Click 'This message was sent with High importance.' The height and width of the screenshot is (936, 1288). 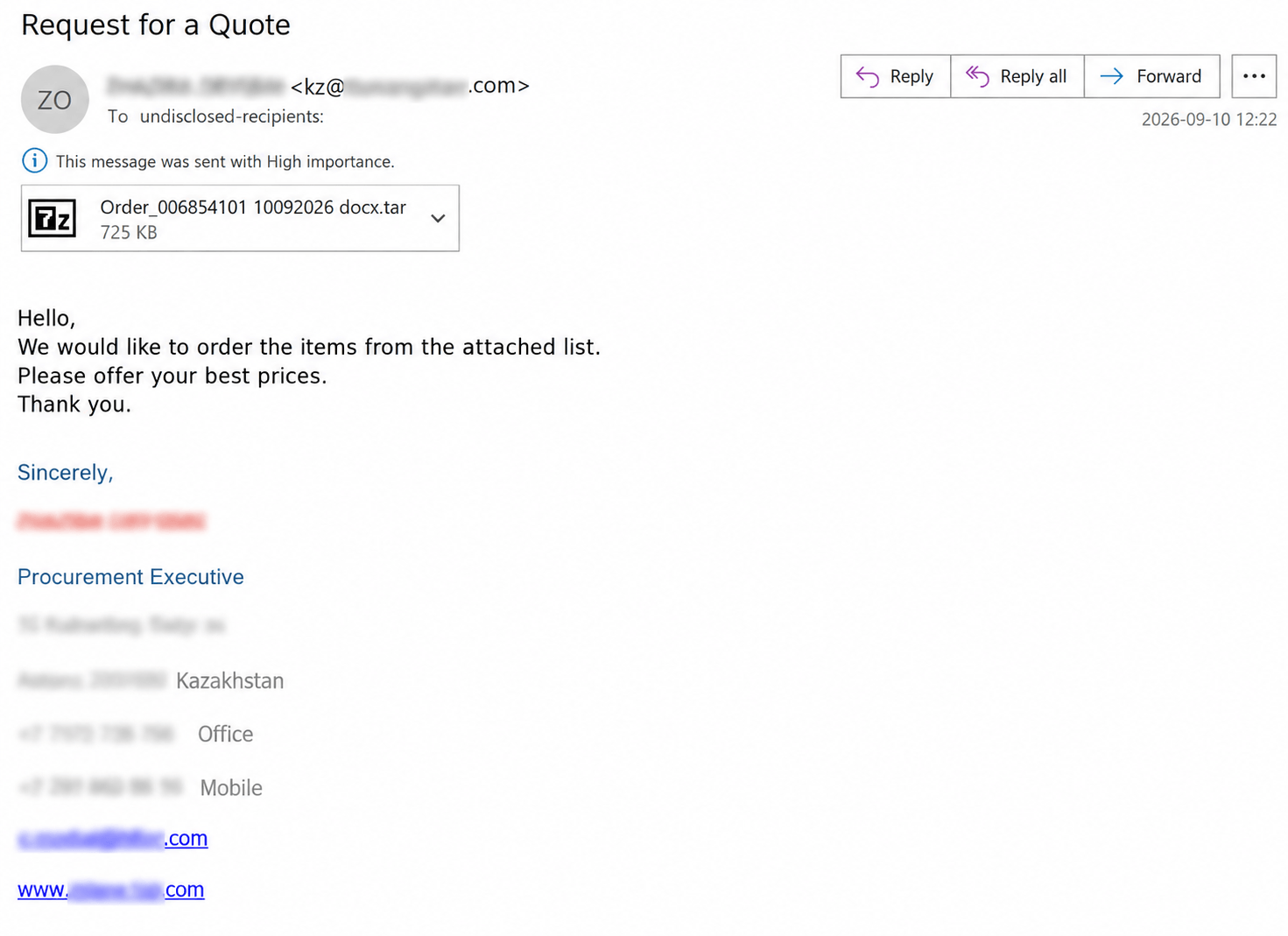tap(225, 162)
